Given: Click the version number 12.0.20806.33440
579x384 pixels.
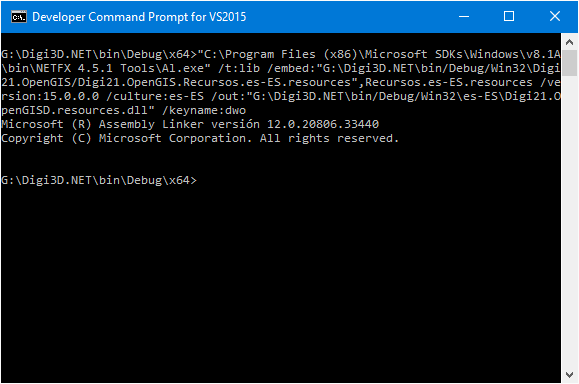Looking at the screenshot, I should [x=323, y=124].
